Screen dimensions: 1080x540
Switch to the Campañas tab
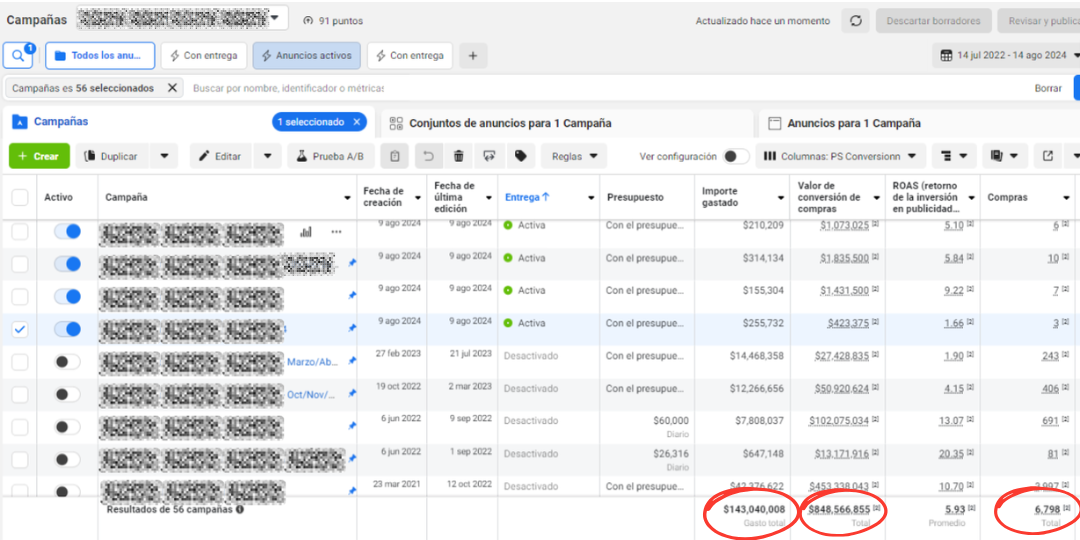pos(61,122)
